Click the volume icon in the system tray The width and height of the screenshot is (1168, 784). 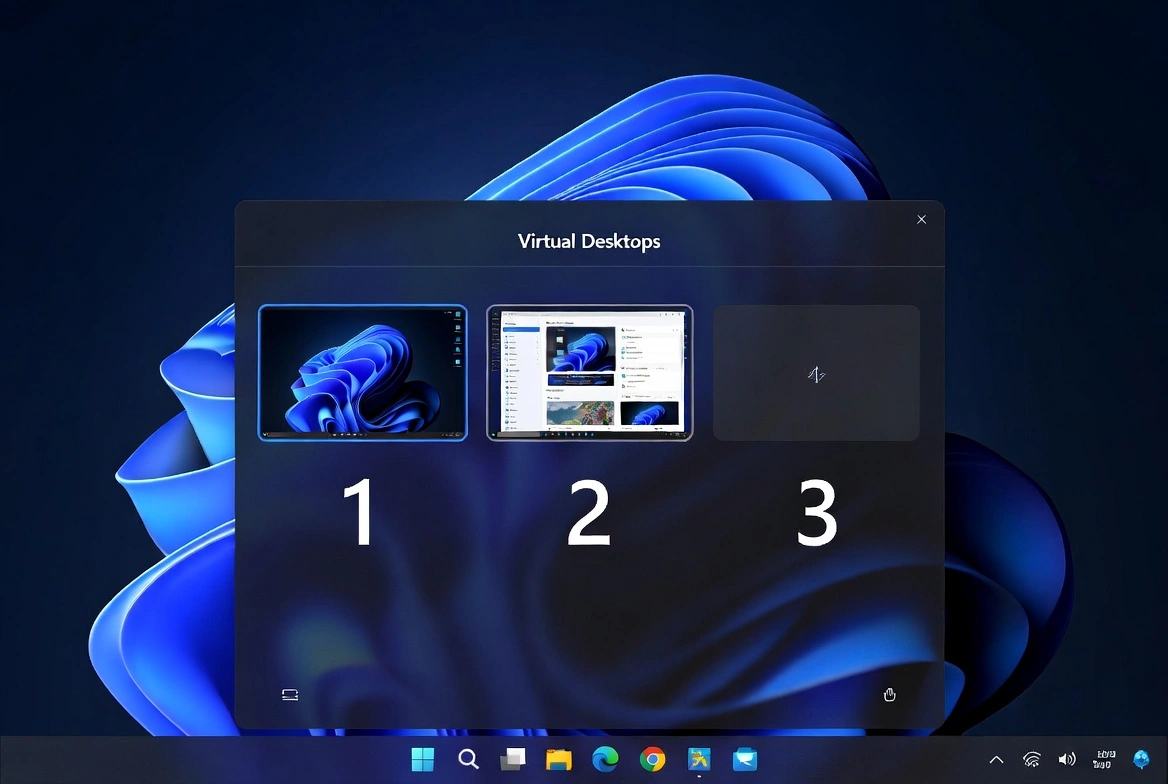(x=1066, y=759)
